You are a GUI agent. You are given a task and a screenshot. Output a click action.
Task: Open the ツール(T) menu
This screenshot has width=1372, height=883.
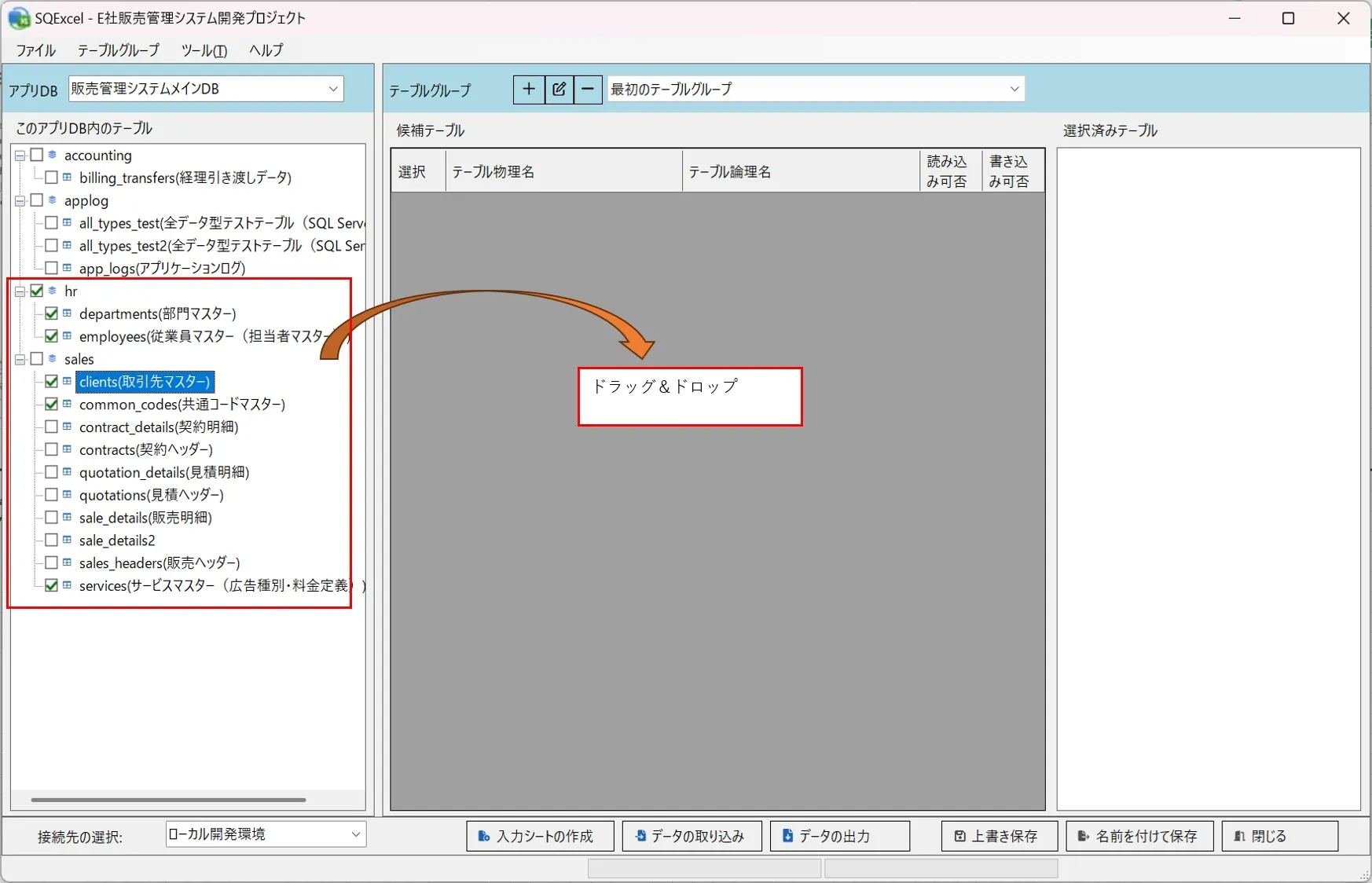204,50
